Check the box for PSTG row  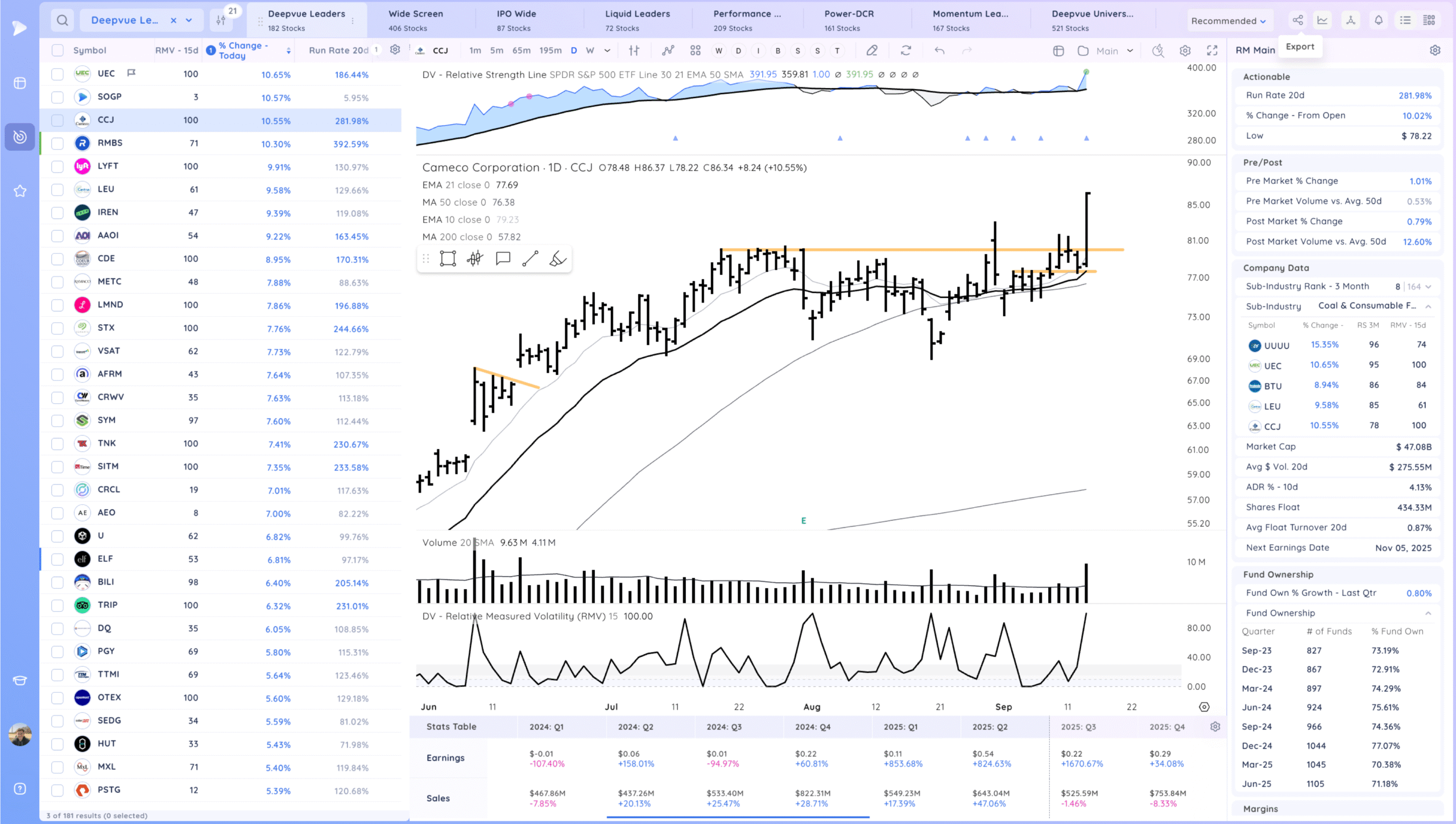tap(57, 790)
